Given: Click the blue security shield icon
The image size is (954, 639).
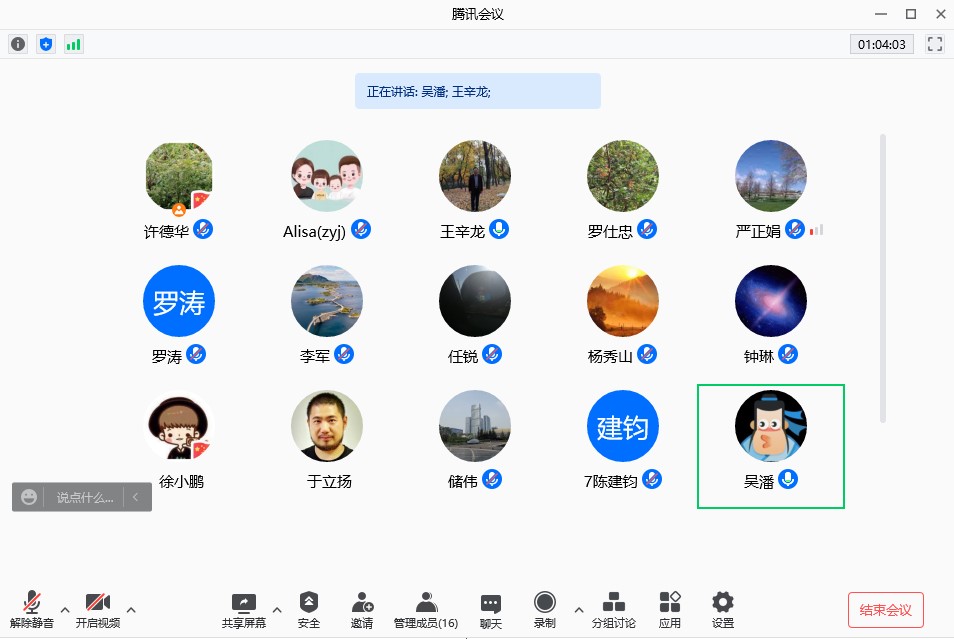Looking at the screenshot, I should click(x=46, y=44).
